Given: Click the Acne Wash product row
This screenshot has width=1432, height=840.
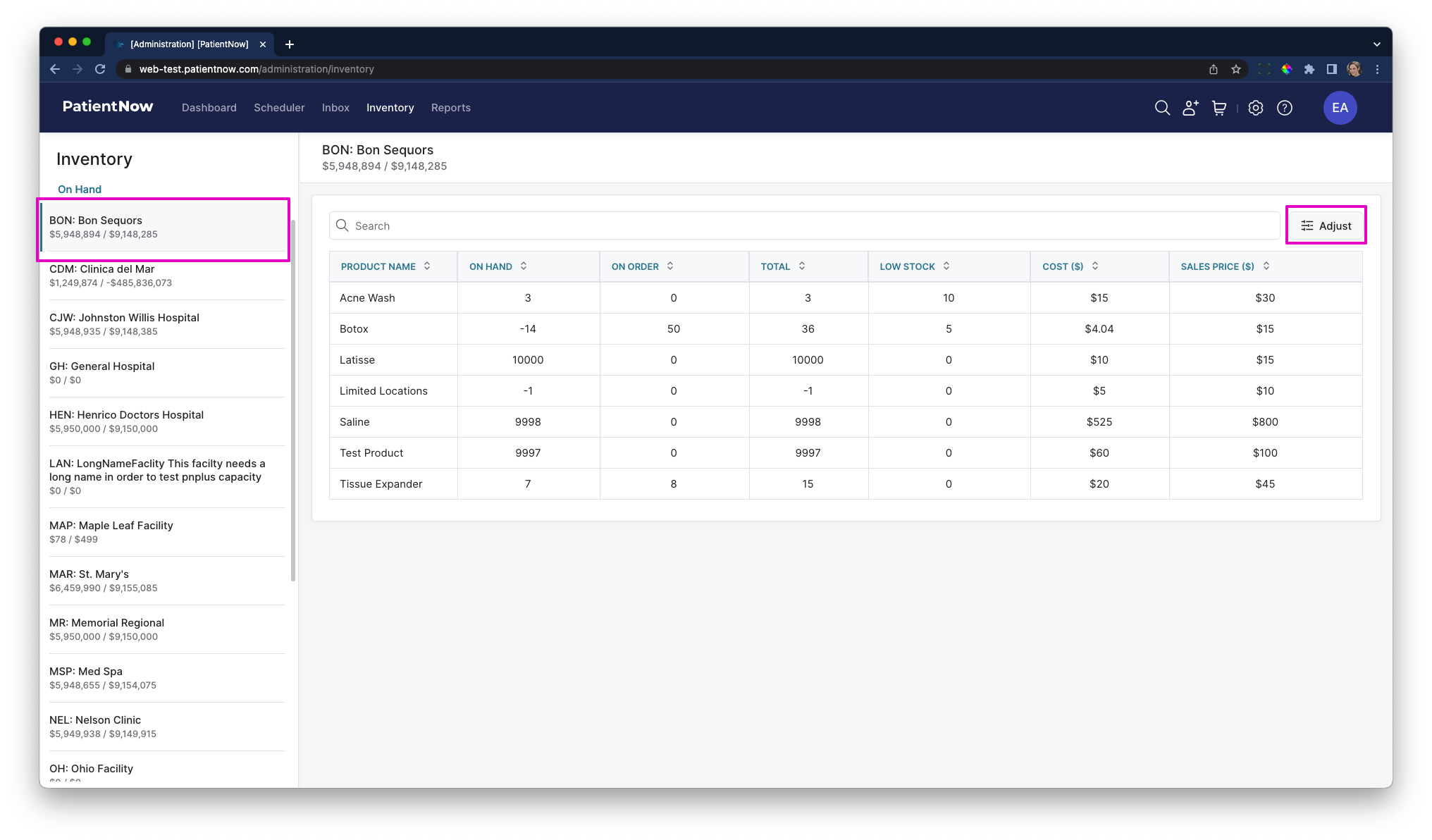Looking at the screenshot, I should (x=846, y=297).
